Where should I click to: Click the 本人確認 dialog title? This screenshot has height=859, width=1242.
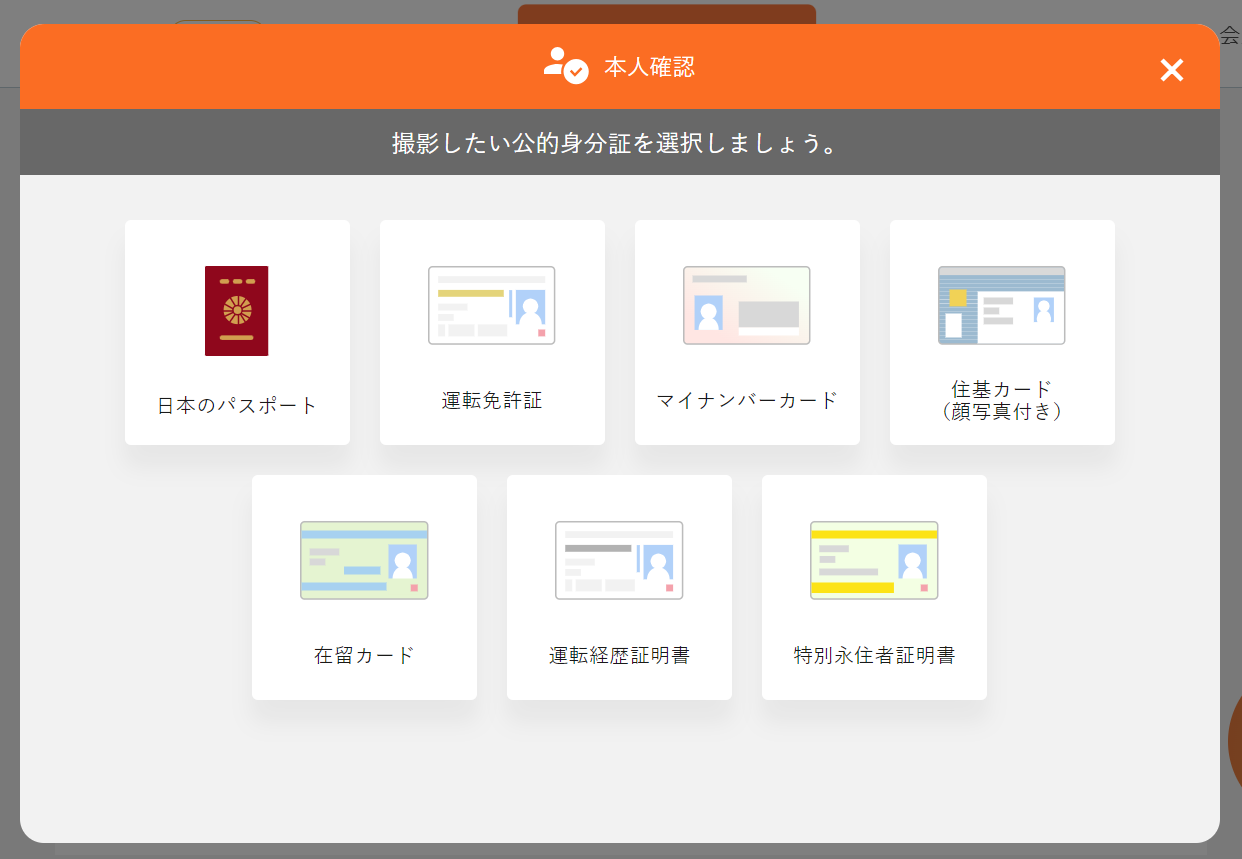coord(649,68)
